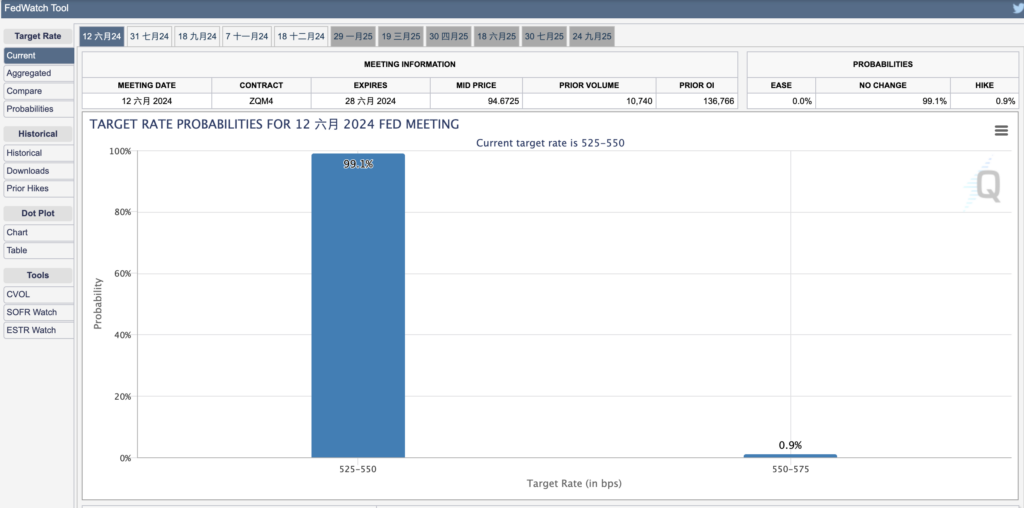Open the Dot Plot Table view
1024x508 pixels.
39,250
